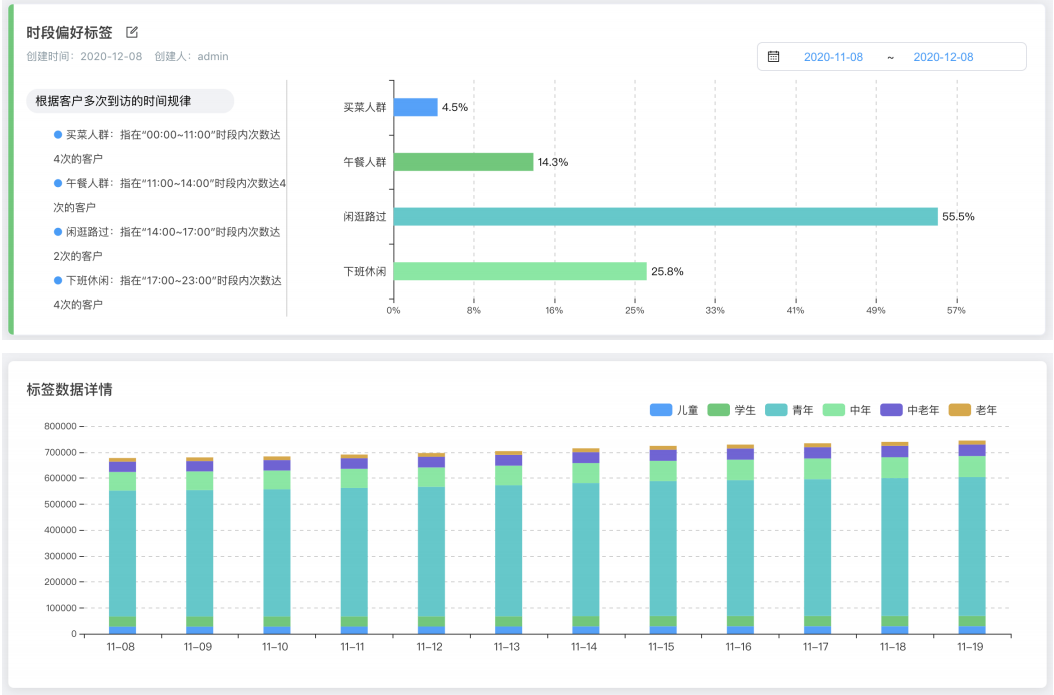Select the start date 2020-11-08 field
This screenshot has width=1054, height=695.
[x=833, y=57]
